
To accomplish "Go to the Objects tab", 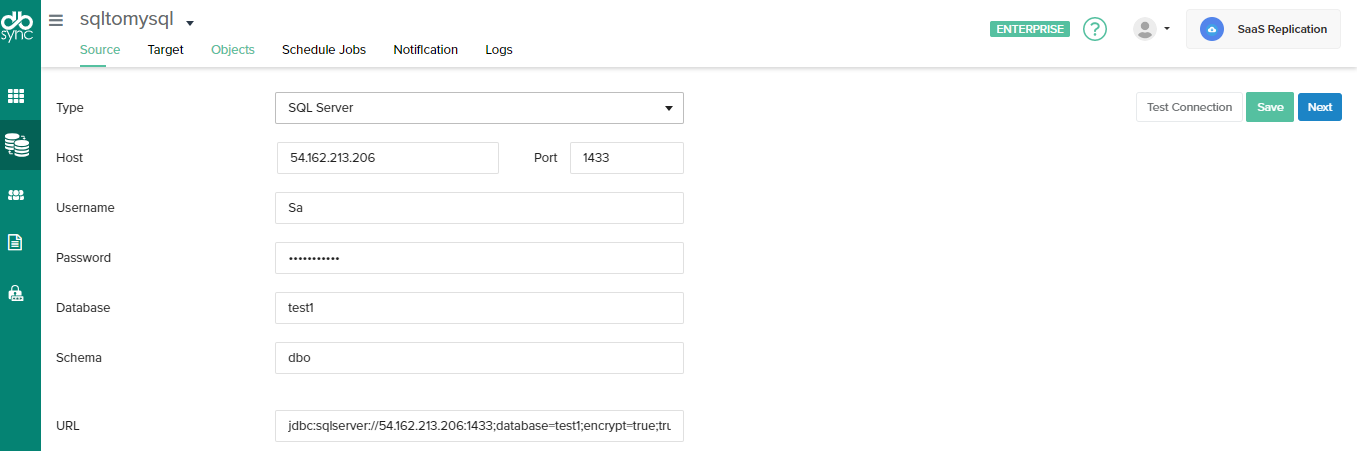I will coord(232,50).
